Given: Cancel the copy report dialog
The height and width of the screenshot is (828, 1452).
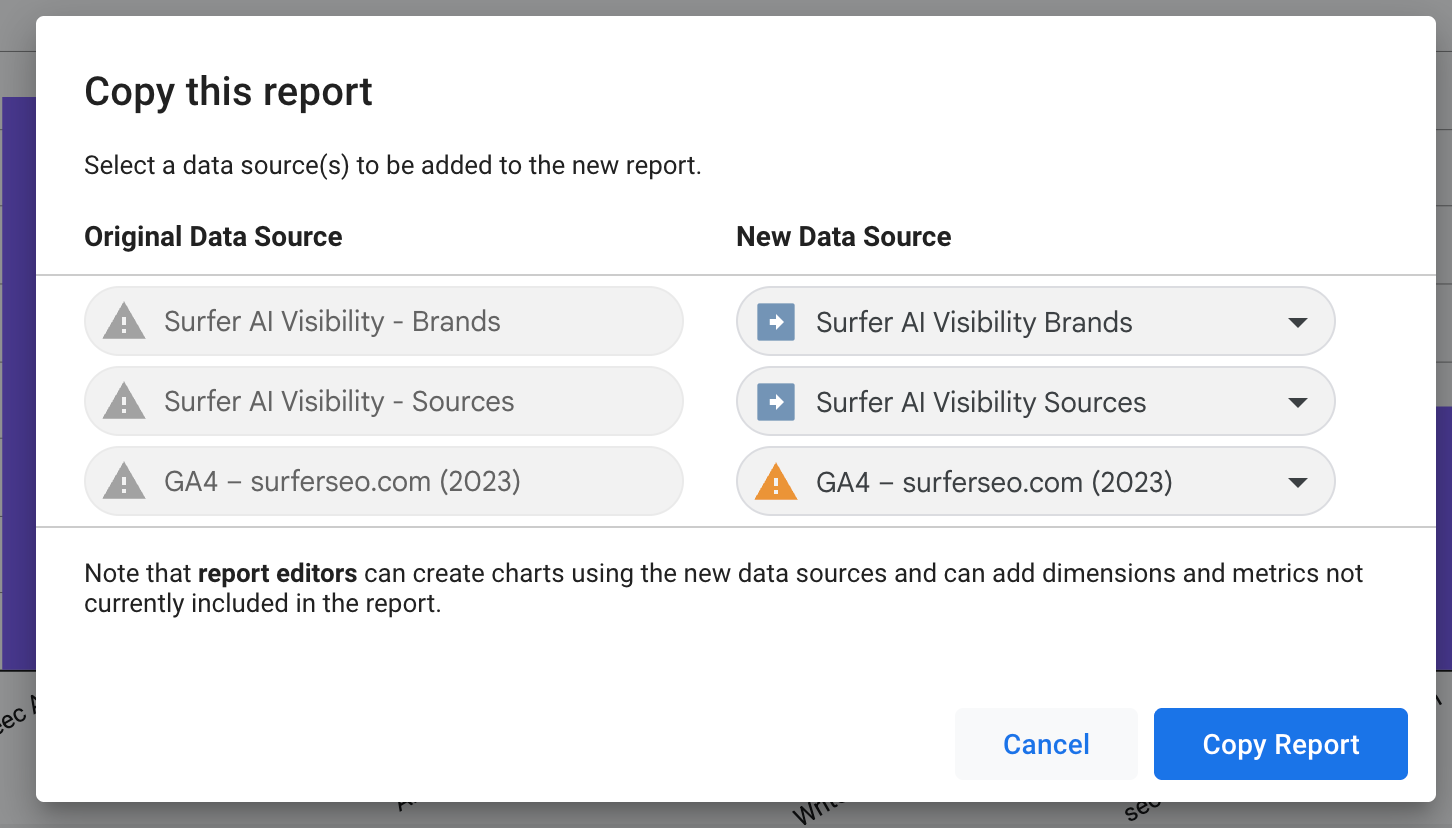Looking at the screenshot, I should click(1046, 744).
